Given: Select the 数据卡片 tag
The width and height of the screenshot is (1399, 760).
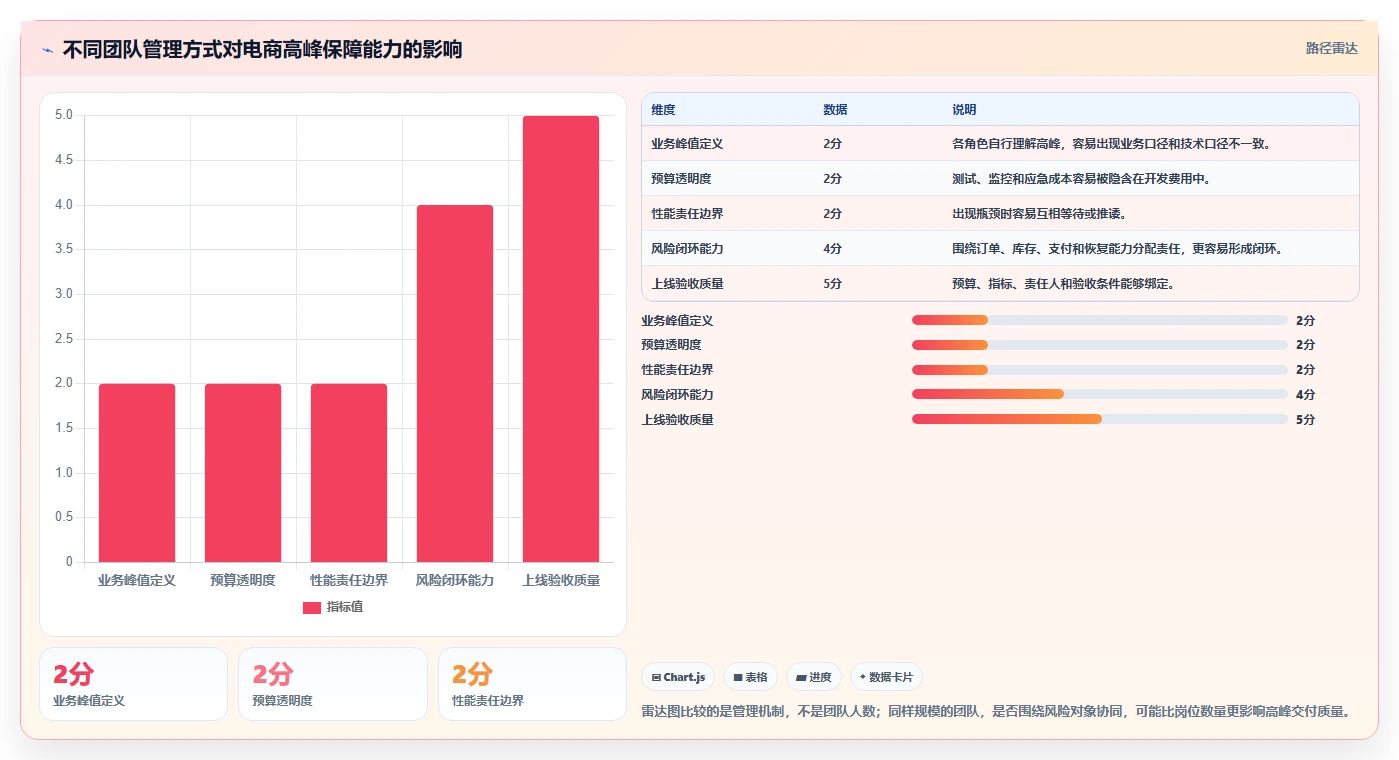Looking at the screenshot, I should [886, 677].
